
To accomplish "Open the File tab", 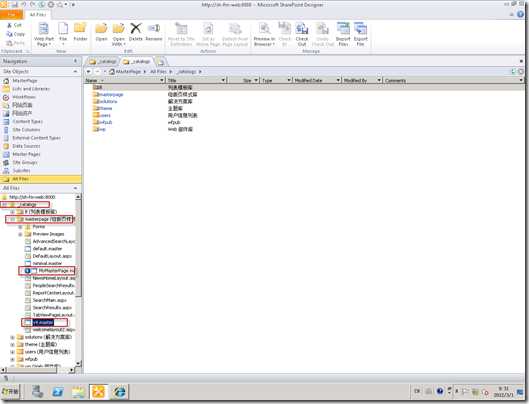I will click(11, 15).
